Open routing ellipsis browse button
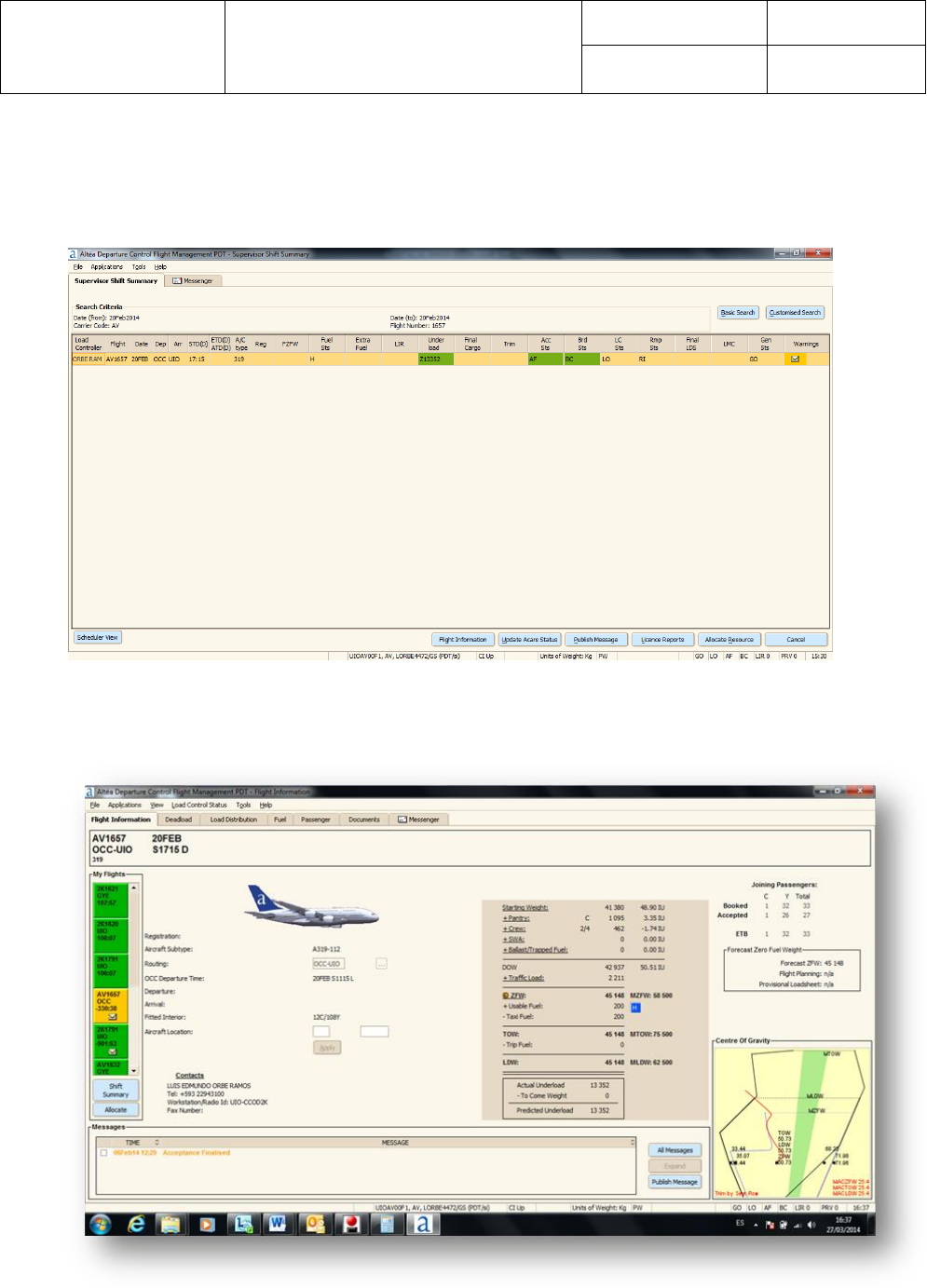The width and height of the screenshot is (927, 1288). [x=381, y=964]
